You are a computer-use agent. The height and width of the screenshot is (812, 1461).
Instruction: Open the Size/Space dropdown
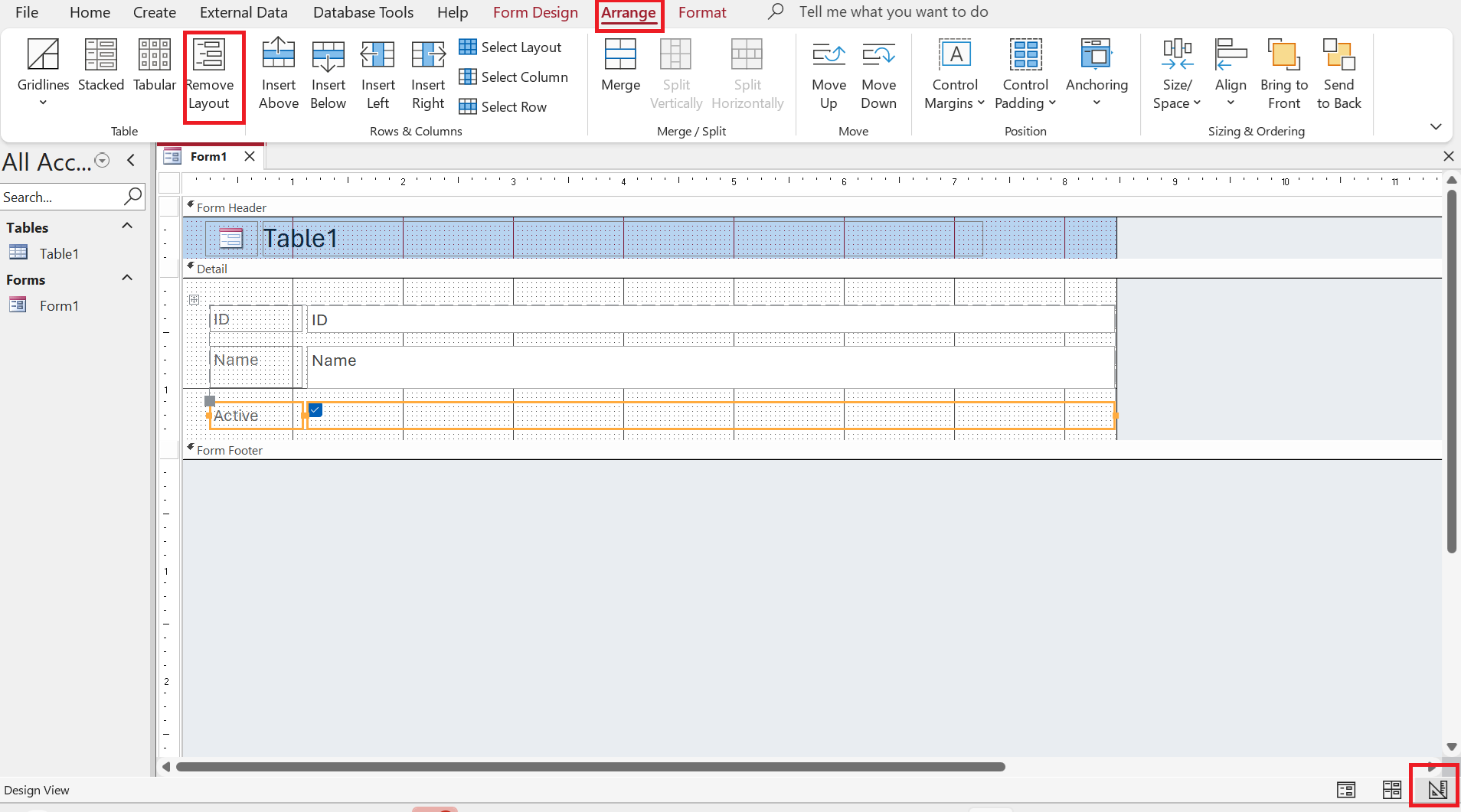pos(1177,75)
